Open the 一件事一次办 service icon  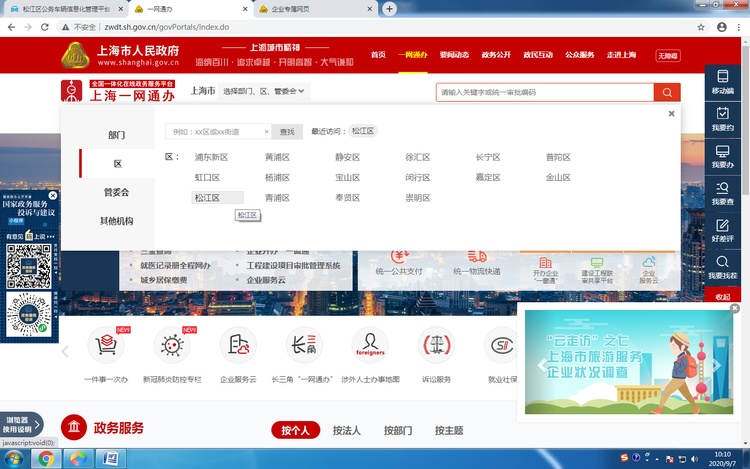pos(106,346)
